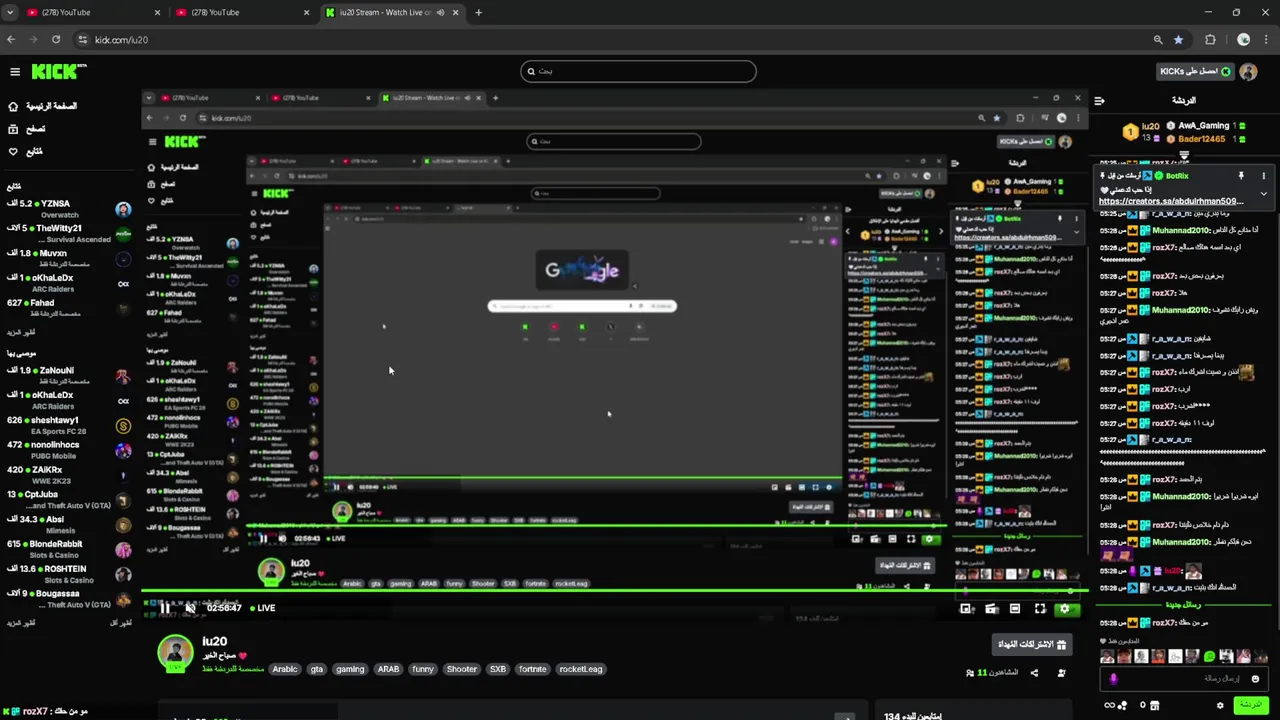Bookmark this page star icon
This screenshot has width=1280, height=720.
[1179, 39]
